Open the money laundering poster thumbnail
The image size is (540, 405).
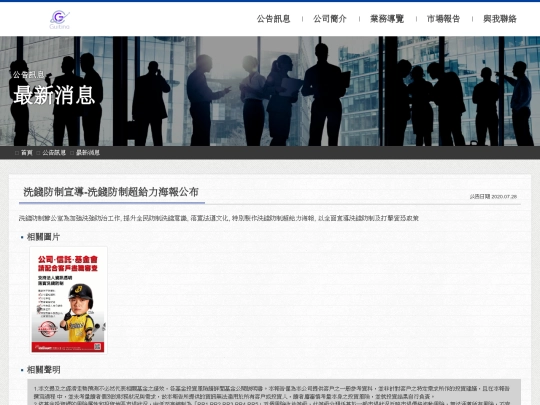[x=68, y=300]
